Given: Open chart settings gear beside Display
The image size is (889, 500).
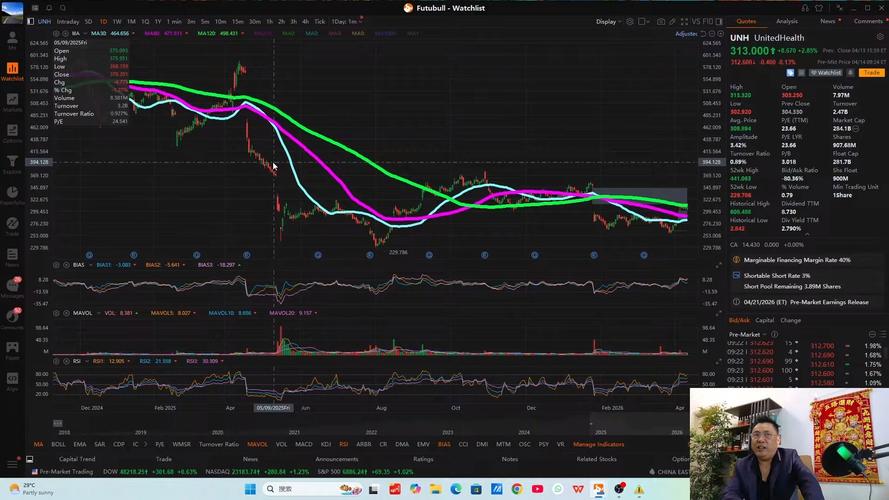Looking at the screenshot, I should (629, 22).
